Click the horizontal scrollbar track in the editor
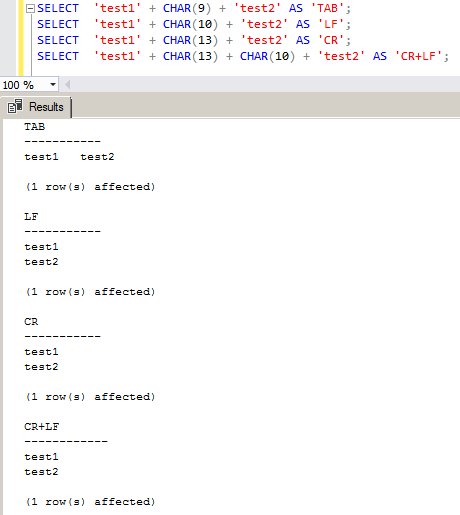 265,85
